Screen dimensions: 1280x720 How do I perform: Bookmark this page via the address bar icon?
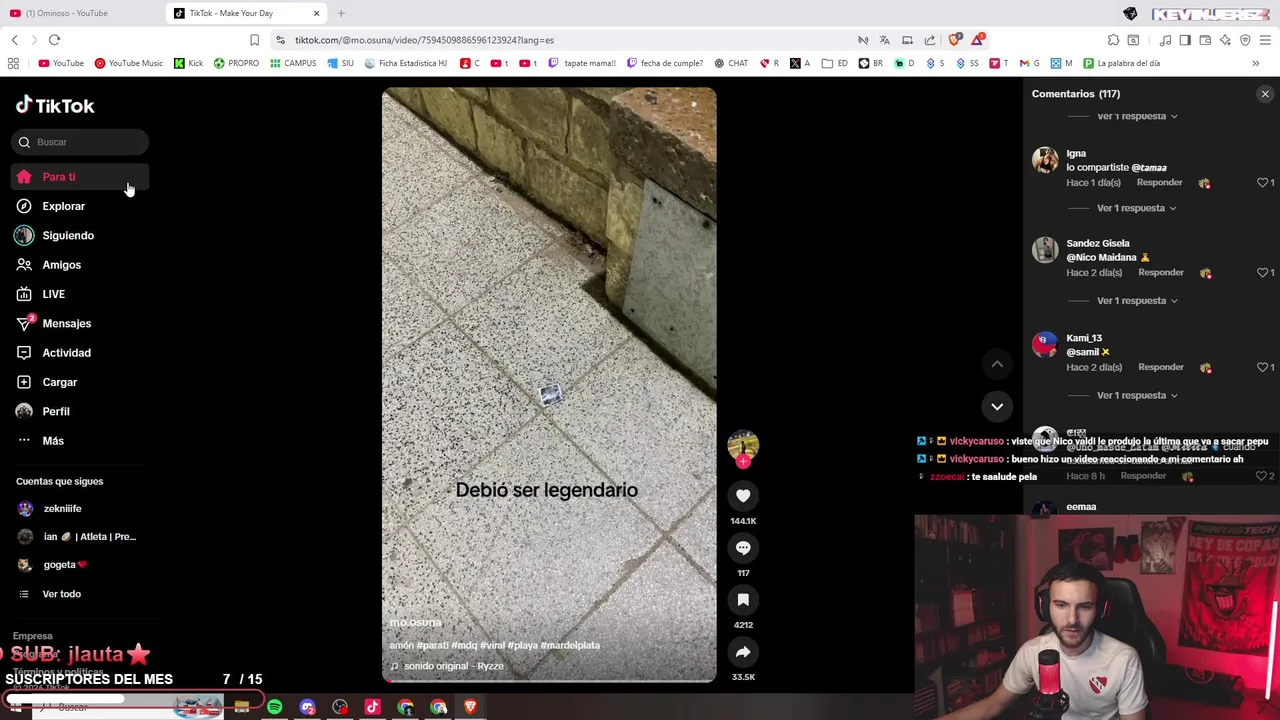254,40
